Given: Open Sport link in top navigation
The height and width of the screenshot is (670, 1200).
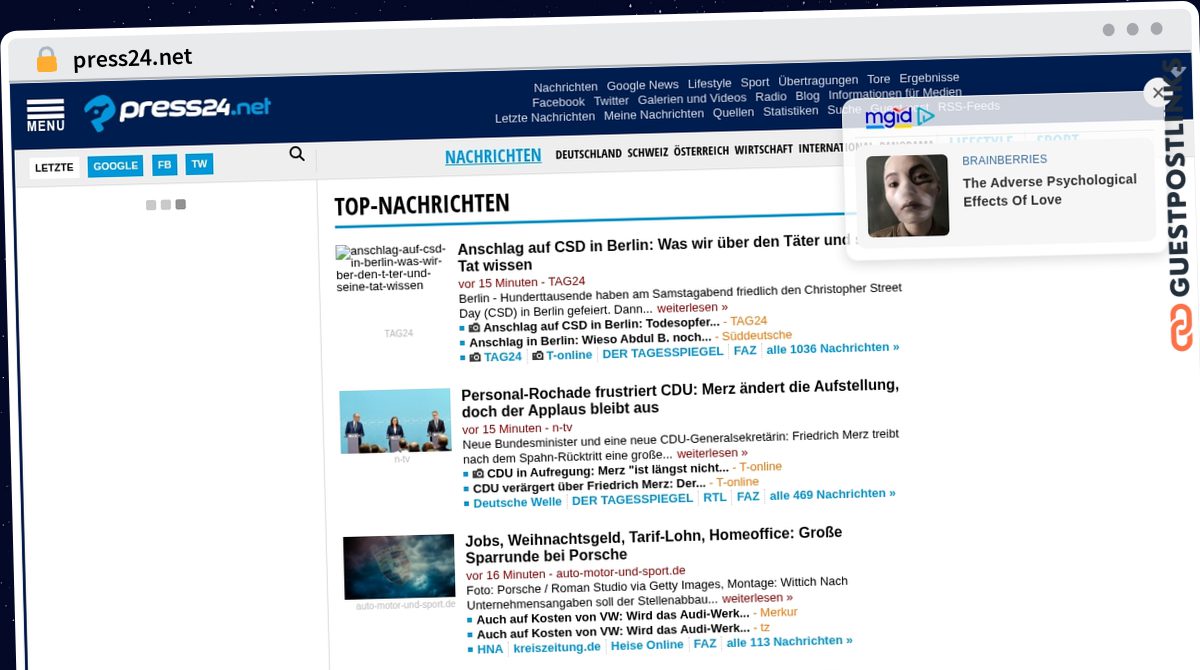Looking at the screenshot, I should tap(755, 82).
